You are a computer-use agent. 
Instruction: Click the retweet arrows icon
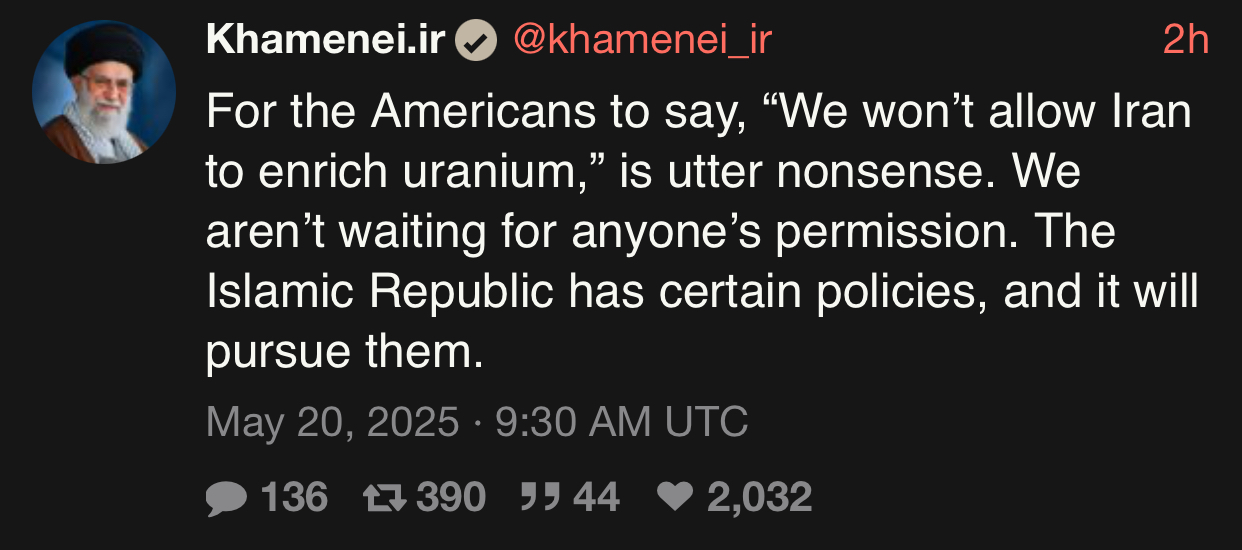click(x=385, y=497)
